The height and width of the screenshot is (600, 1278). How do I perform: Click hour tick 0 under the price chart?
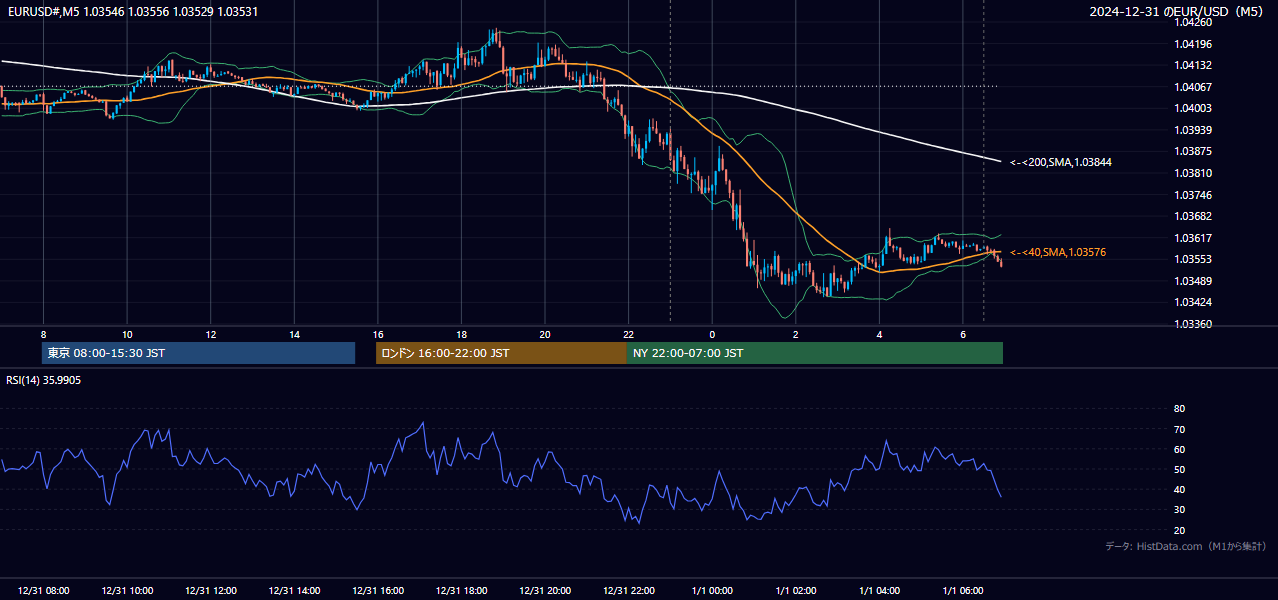pos(712,334)
